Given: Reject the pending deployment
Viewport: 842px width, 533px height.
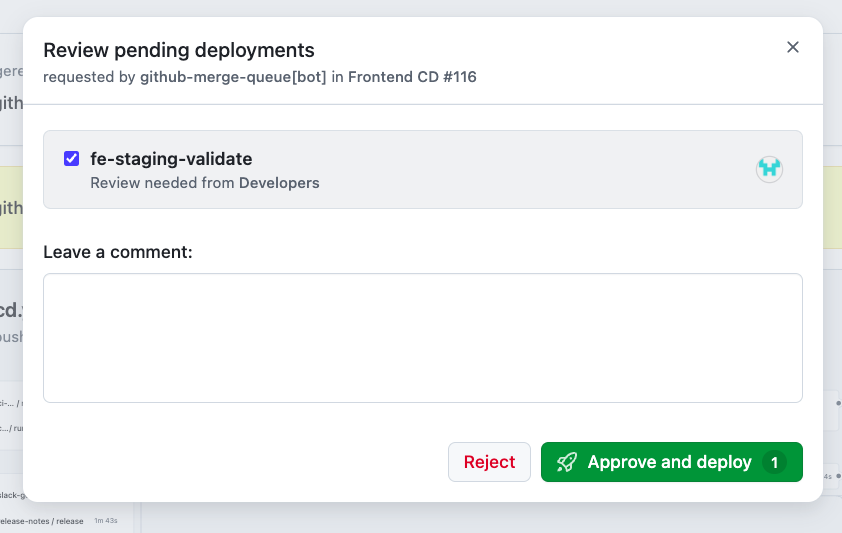Looking at the screenshot, I should point(489,462).
